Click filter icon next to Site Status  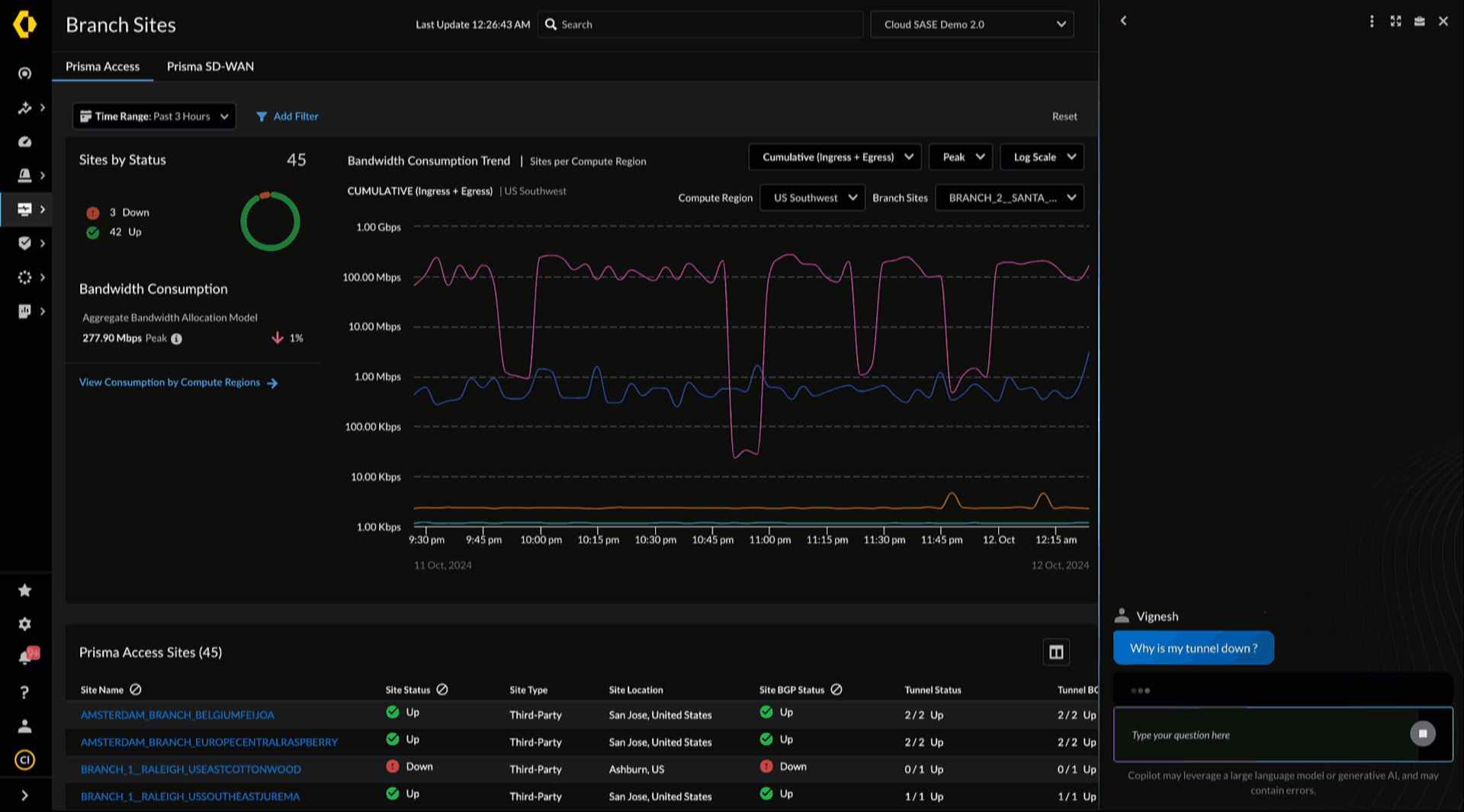point(442,689)
